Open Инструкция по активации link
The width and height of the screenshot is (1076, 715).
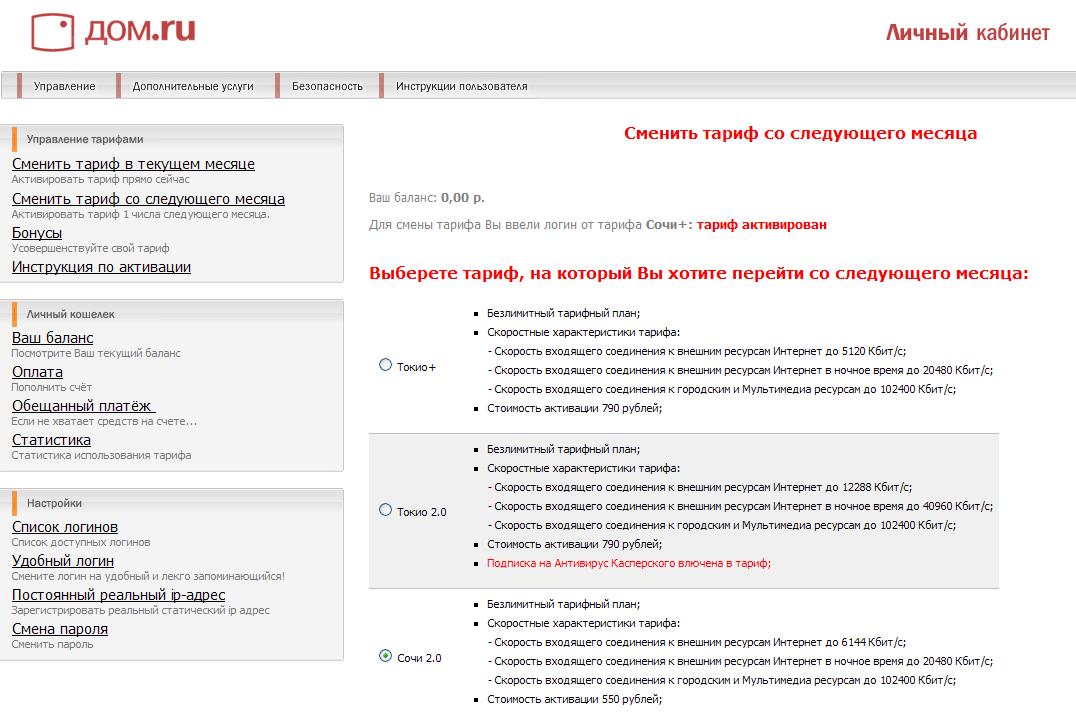(102, 267)
